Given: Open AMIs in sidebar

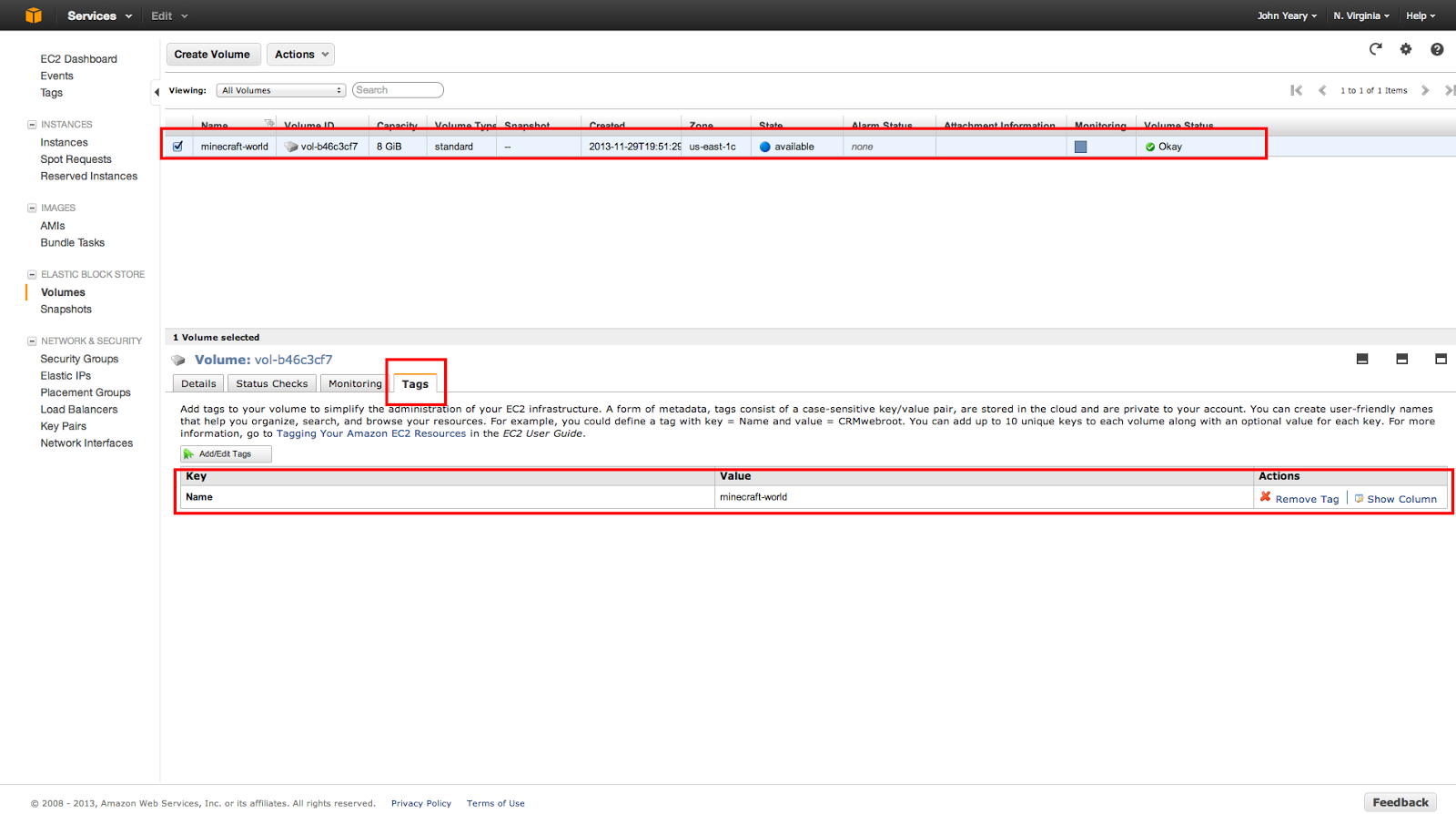Looking at the screenshot, I should [x=53, y=226].
